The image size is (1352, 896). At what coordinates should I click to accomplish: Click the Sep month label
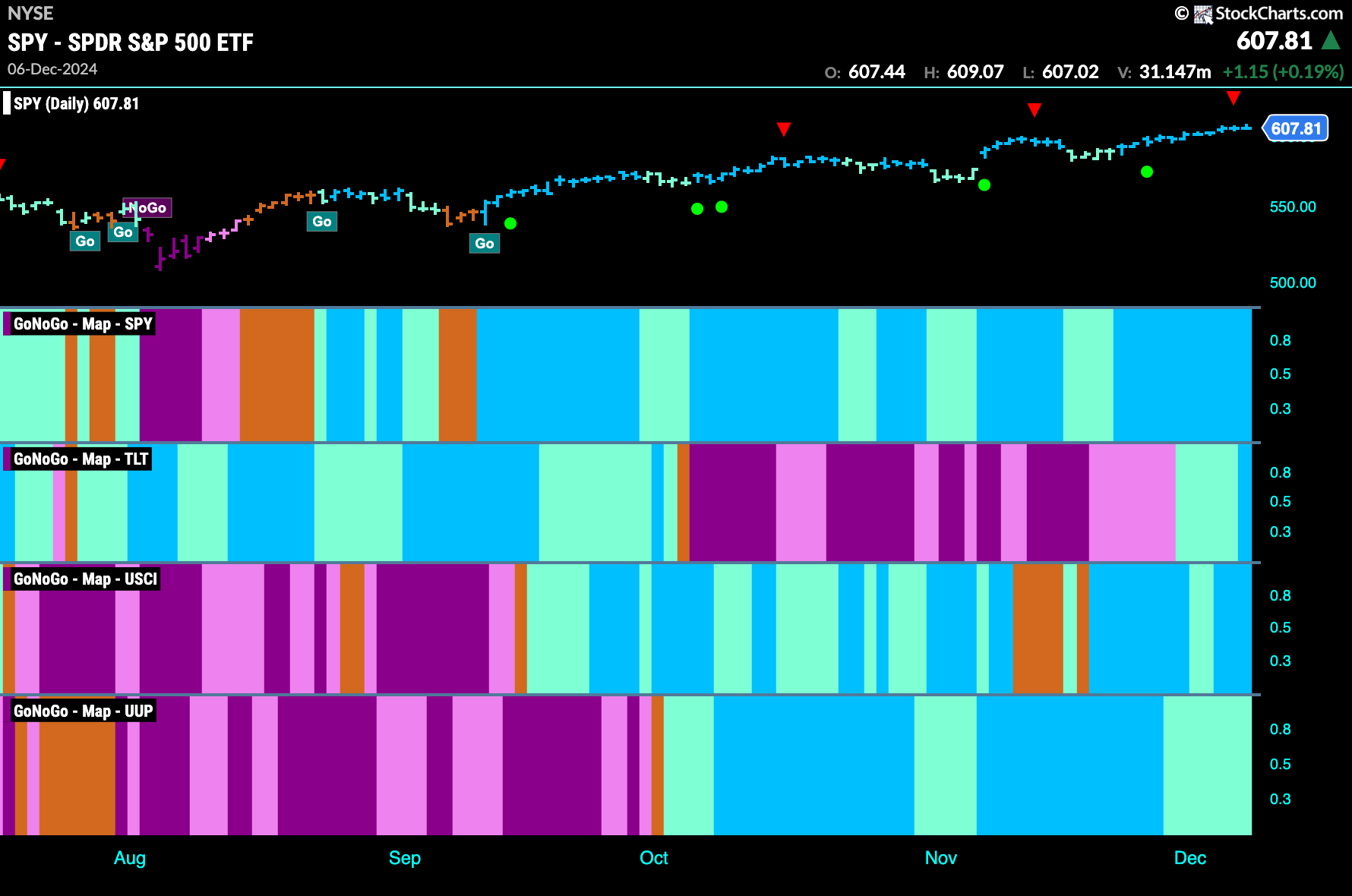coord(405,858)
